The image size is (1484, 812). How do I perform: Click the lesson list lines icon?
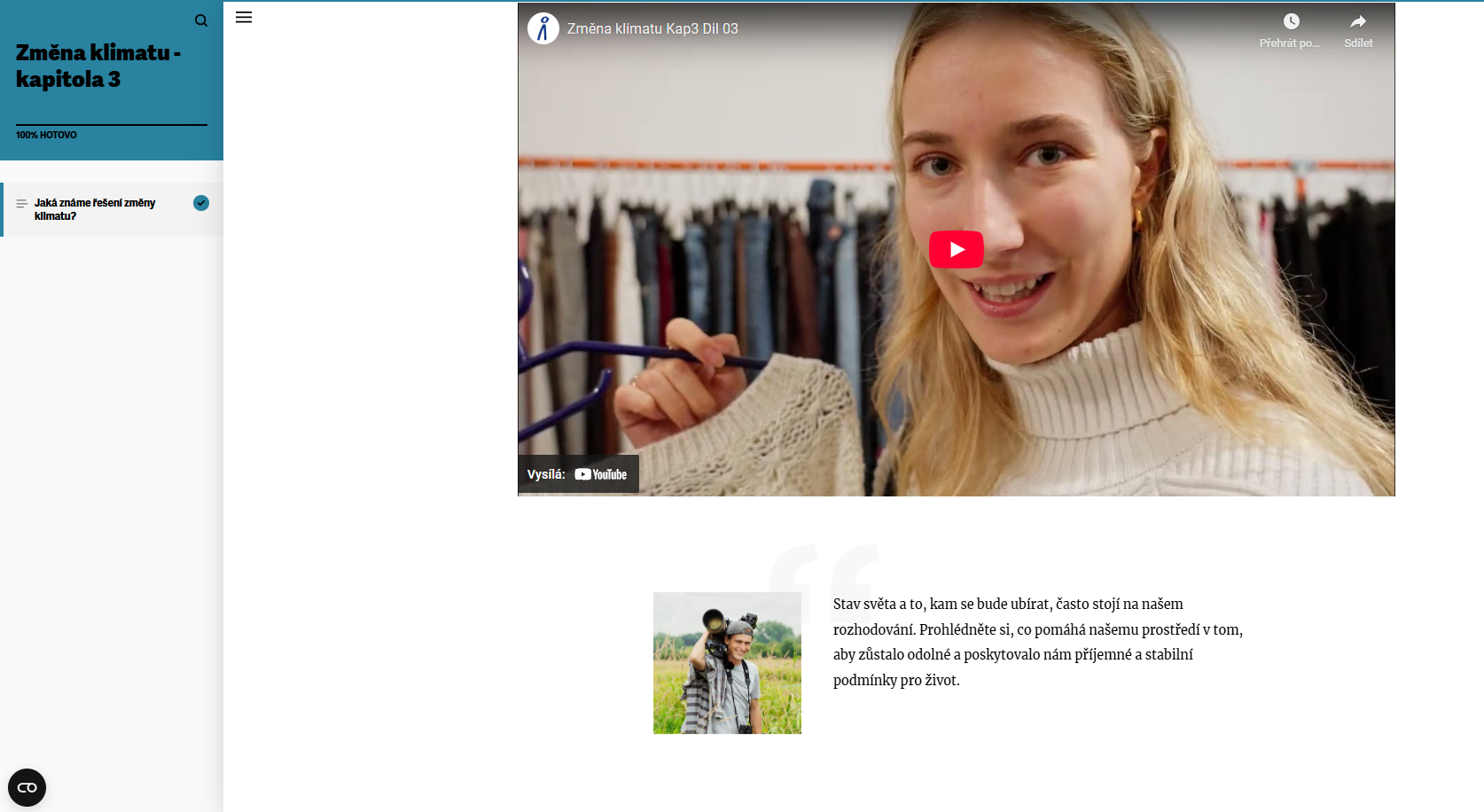tap(21, 204)
